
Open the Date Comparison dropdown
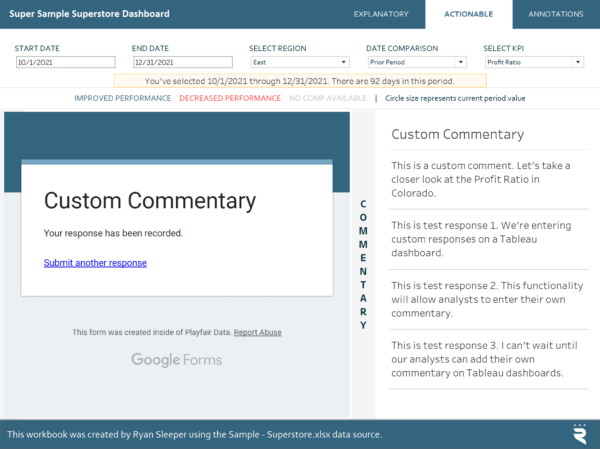[x=416, y=62]
